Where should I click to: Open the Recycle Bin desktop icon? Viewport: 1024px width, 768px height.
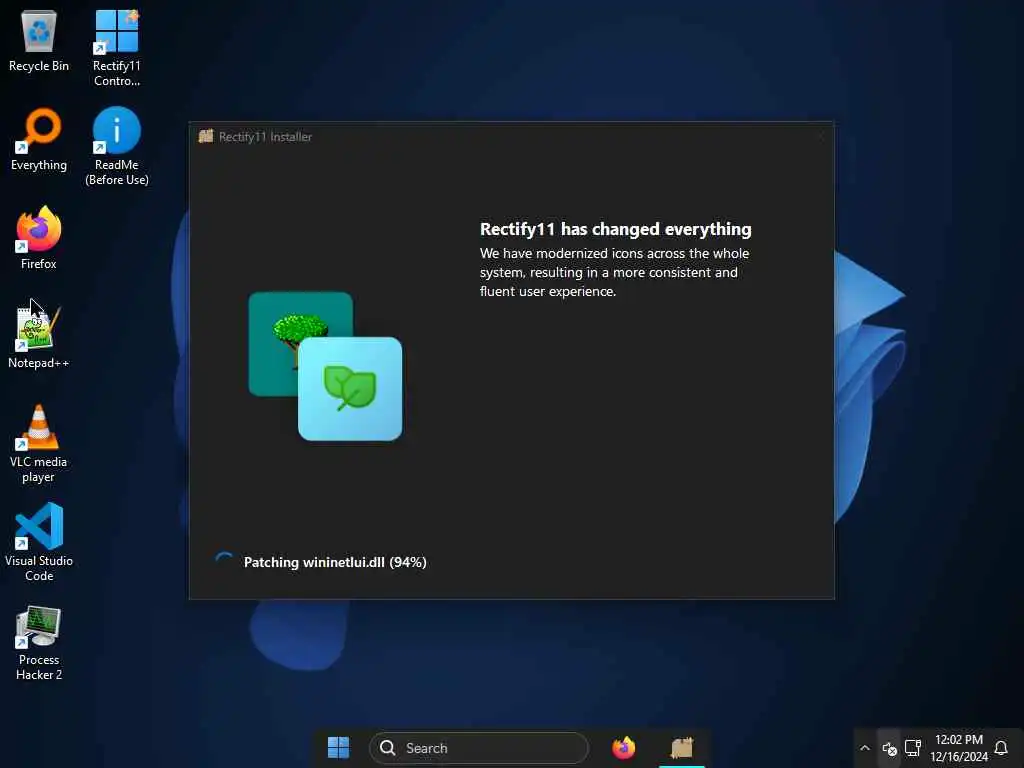click(39, 41)
